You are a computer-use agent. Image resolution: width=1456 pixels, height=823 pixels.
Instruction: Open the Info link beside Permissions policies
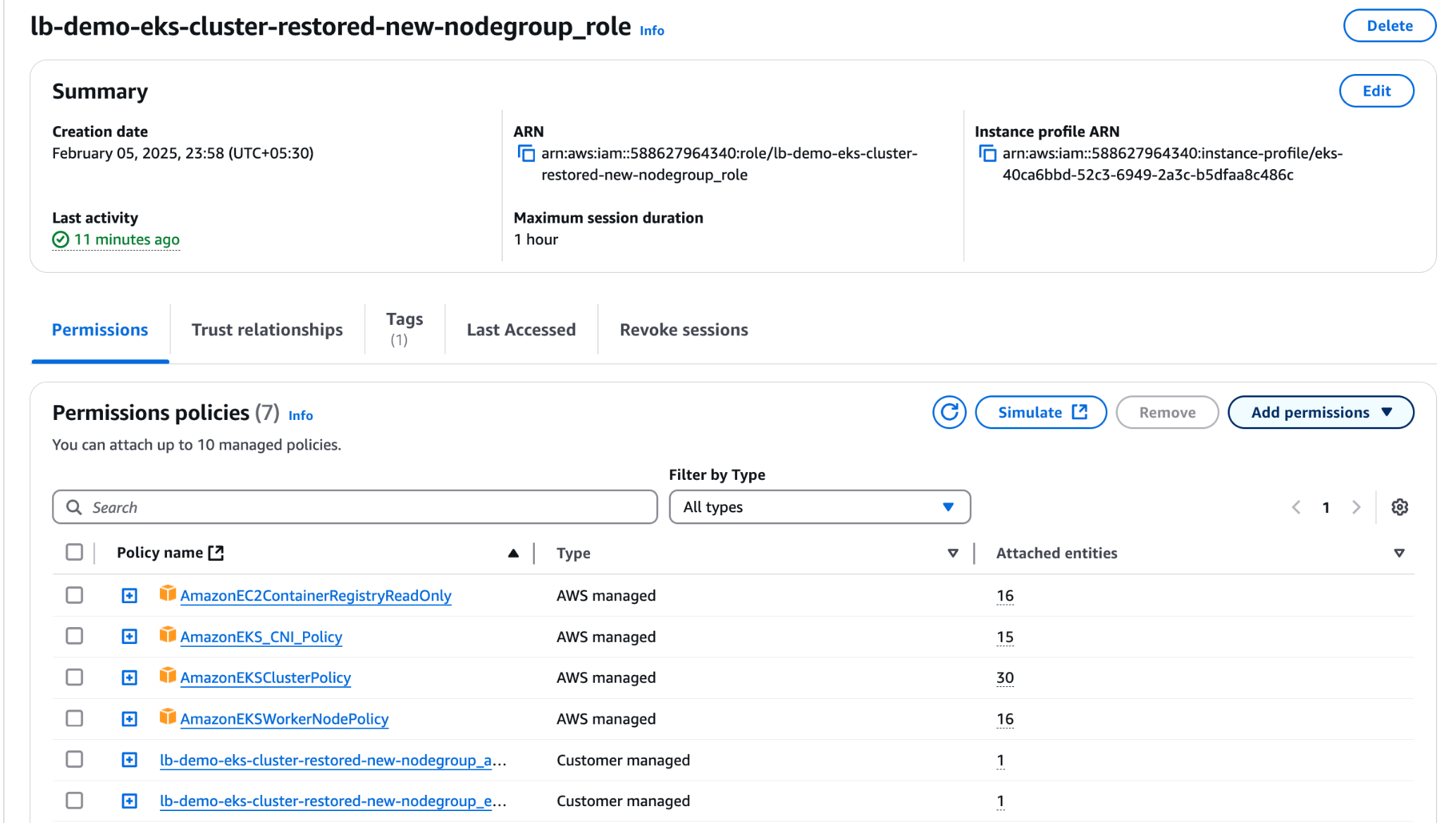click(301, 416)
